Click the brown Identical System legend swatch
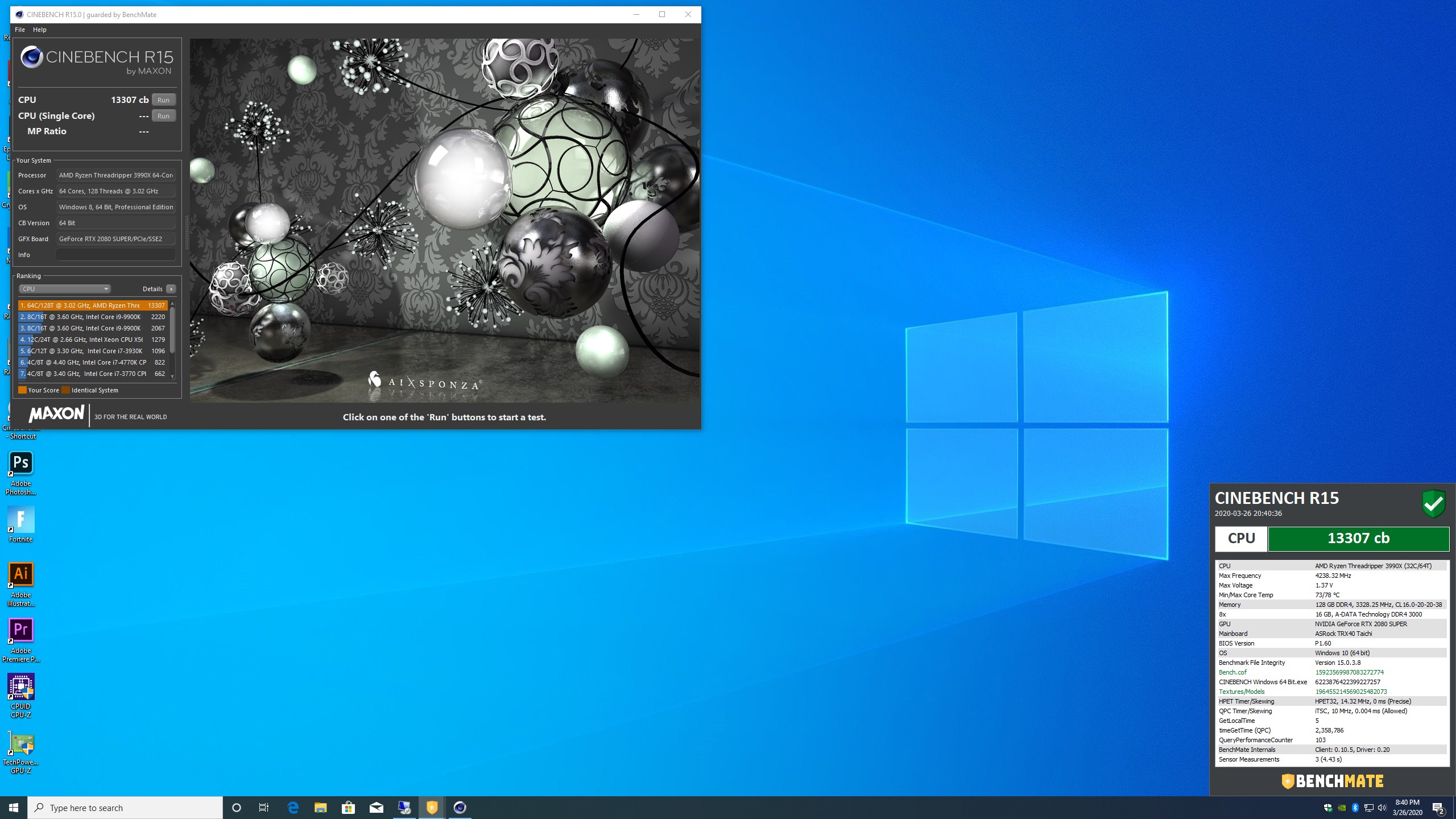 pyautogui.click(x=65, y=390)
